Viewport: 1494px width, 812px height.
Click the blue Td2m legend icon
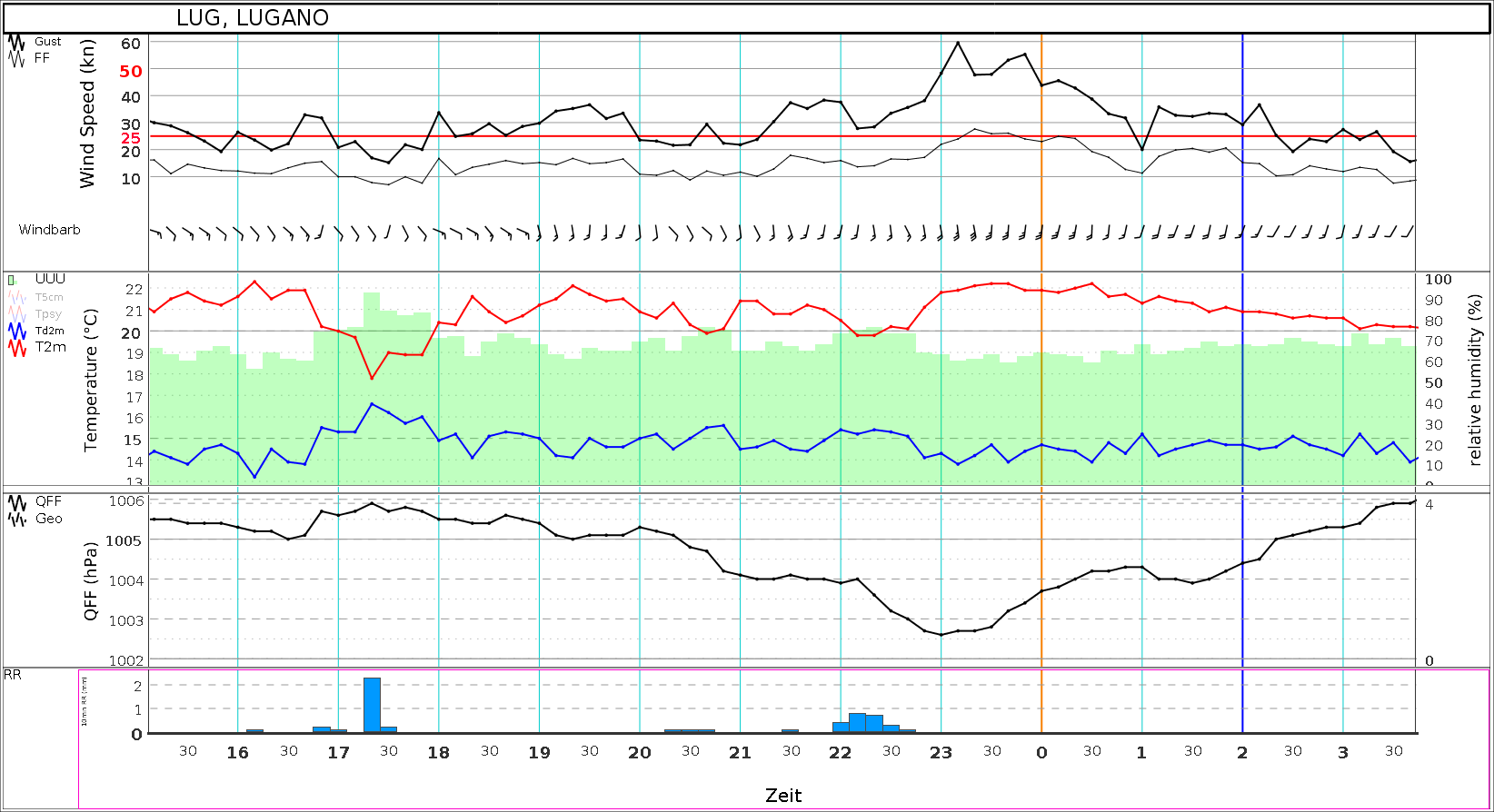click(x=16, y=331)
